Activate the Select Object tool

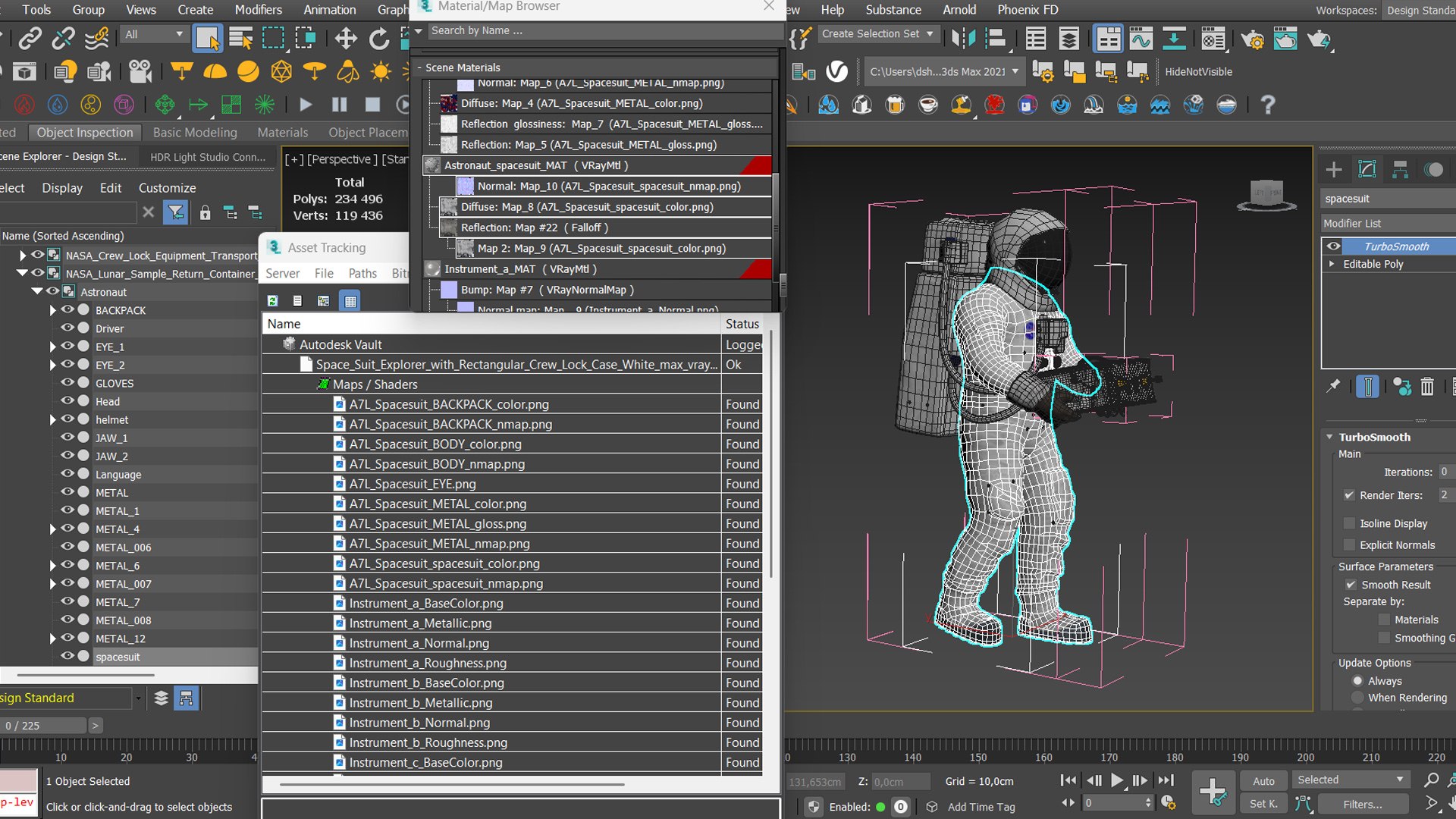pos(207,38)
